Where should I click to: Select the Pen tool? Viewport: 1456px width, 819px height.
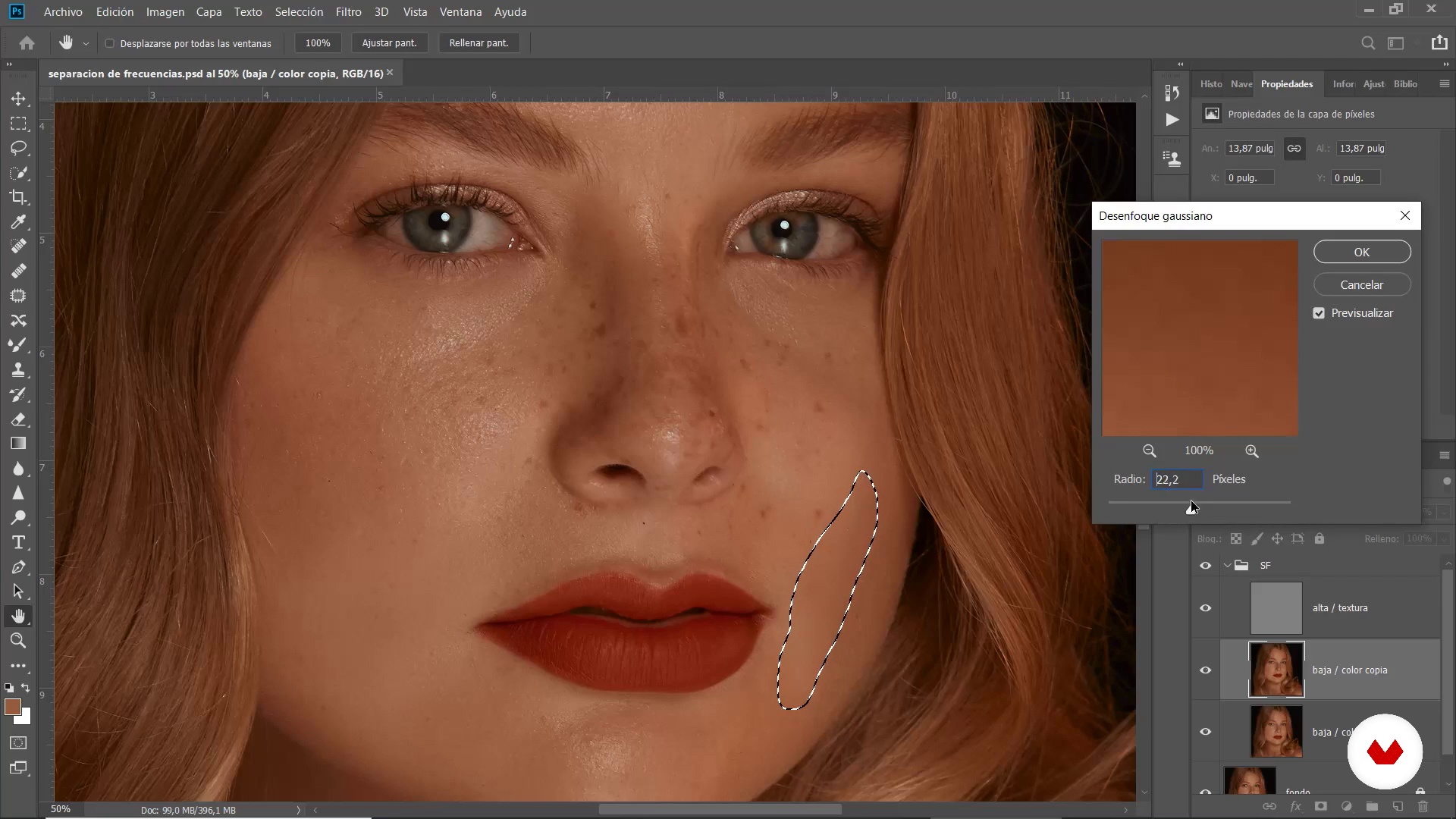(18, 567)
